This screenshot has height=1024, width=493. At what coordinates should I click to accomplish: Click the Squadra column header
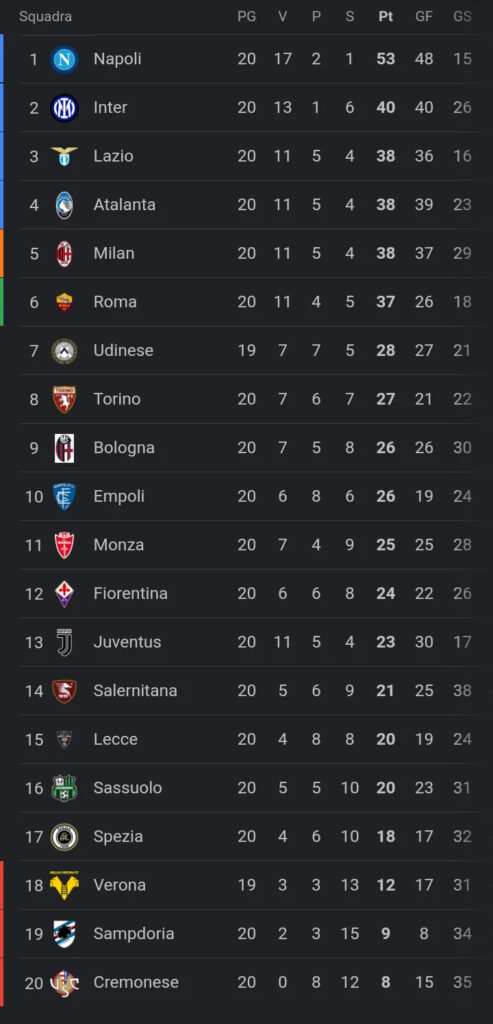point(46,17)
